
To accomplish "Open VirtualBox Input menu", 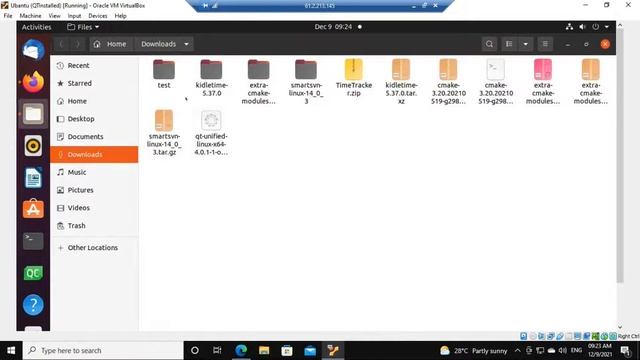I will point(74,16).
